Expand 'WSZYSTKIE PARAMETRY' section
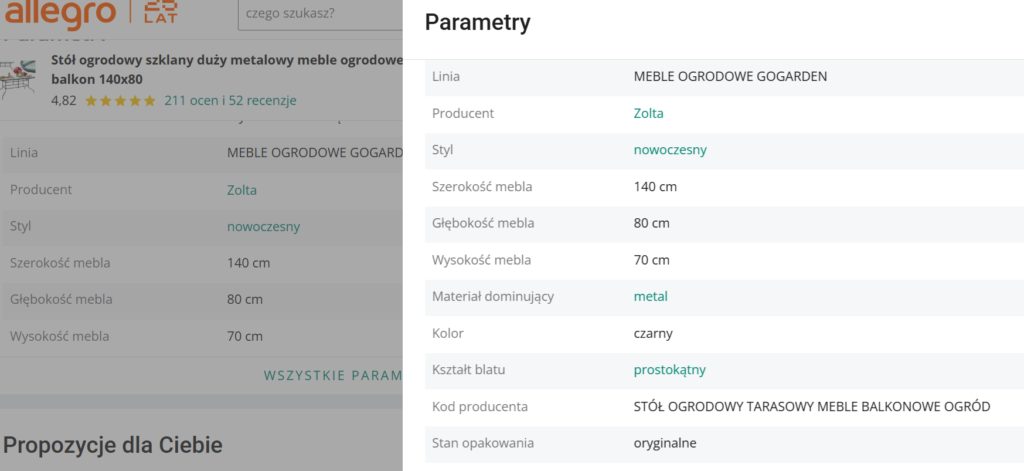Screen dimensions: 1024x471 click(x=333, y=376)
